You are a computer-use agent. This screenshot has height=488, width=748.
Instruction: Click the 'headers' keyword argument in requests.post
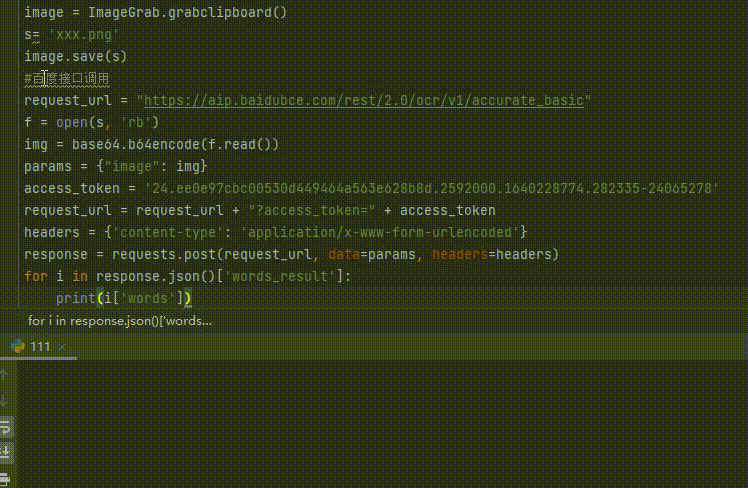(x=460, y=254)
